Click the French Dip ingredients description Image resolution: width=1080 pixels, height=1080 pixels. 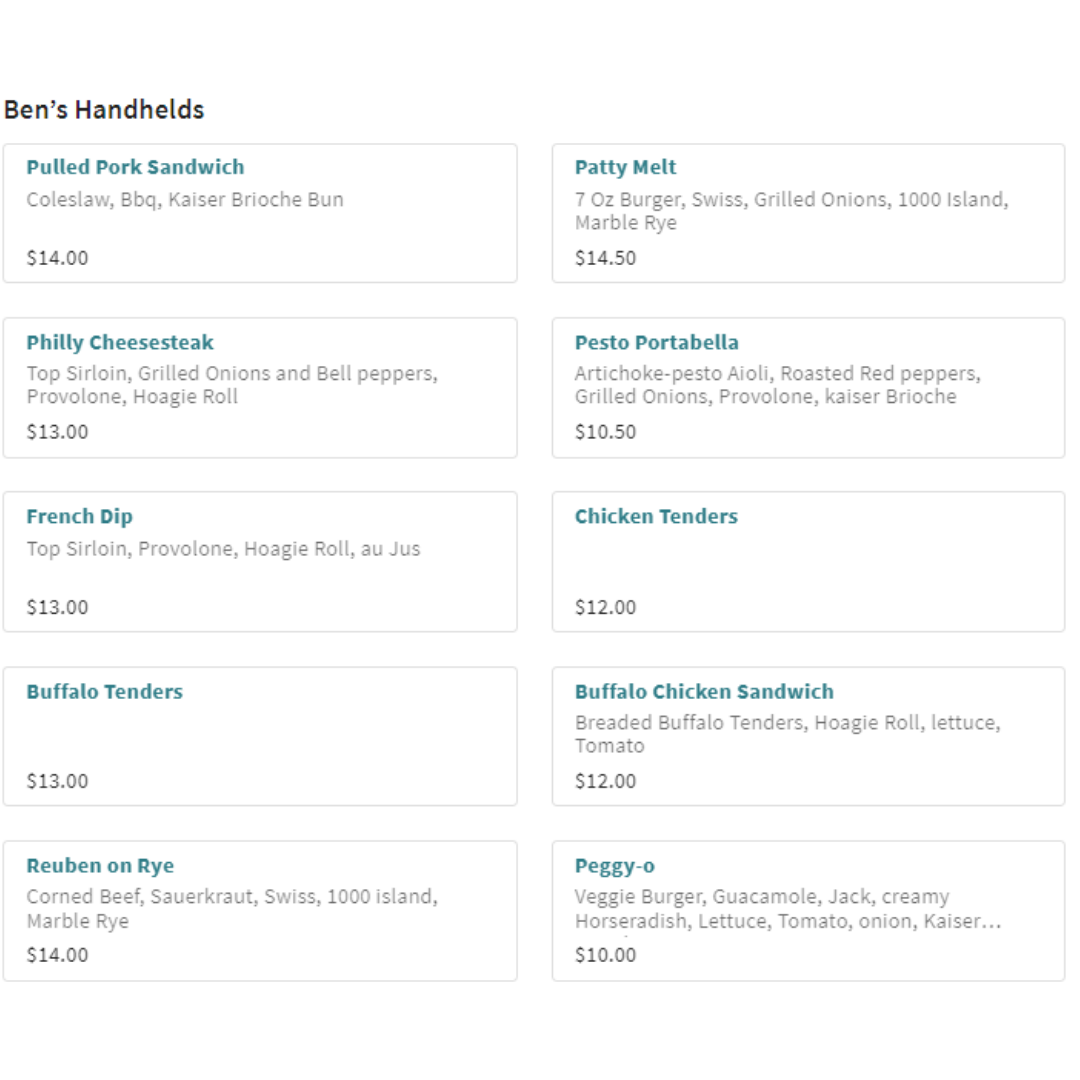pyautogui.click(x=223, y=549)
